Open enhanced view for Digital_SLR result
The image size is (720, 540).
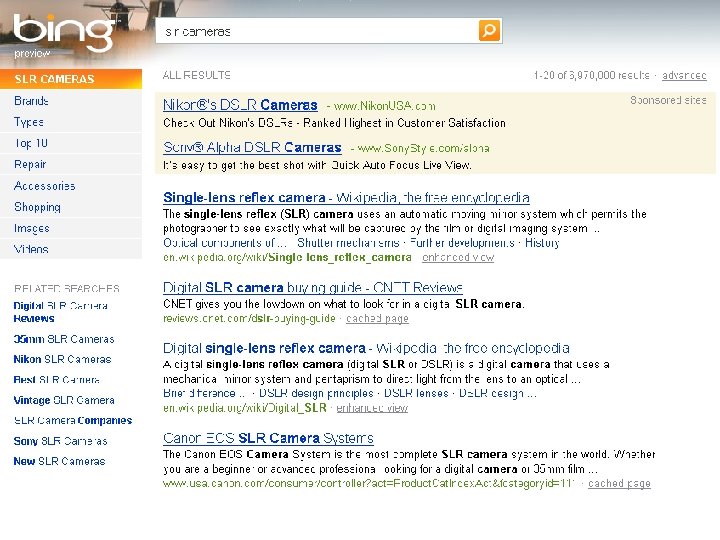(x=372, y=408)
